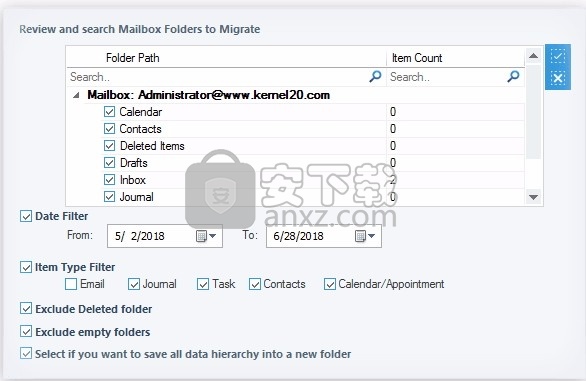Uncheck Exclude Deleted folder option
The height and width of the screenshot is (381, 586).
[26, 309]
